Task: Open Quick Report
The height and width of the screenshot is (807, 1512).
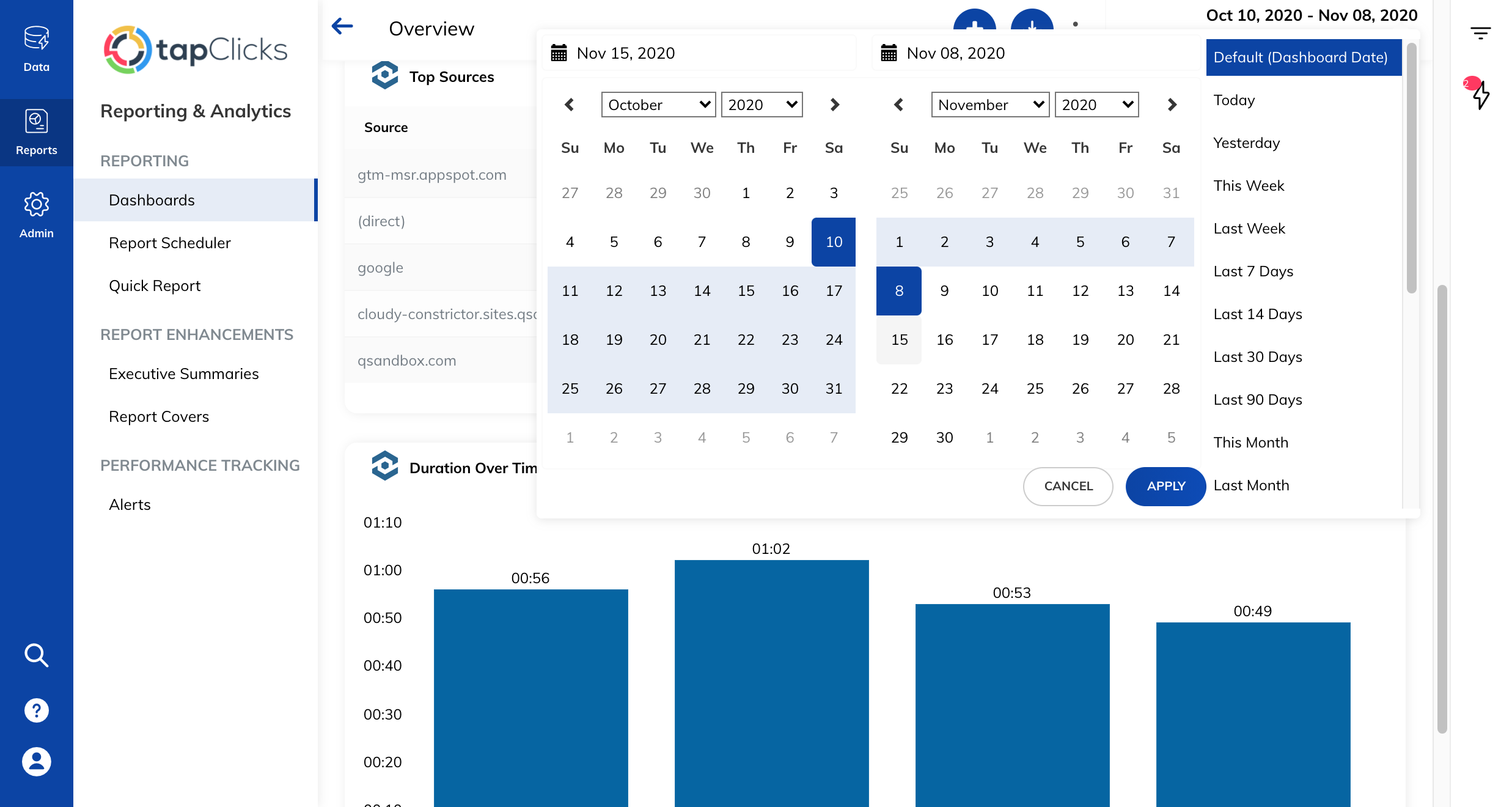Action: (155, 286)
